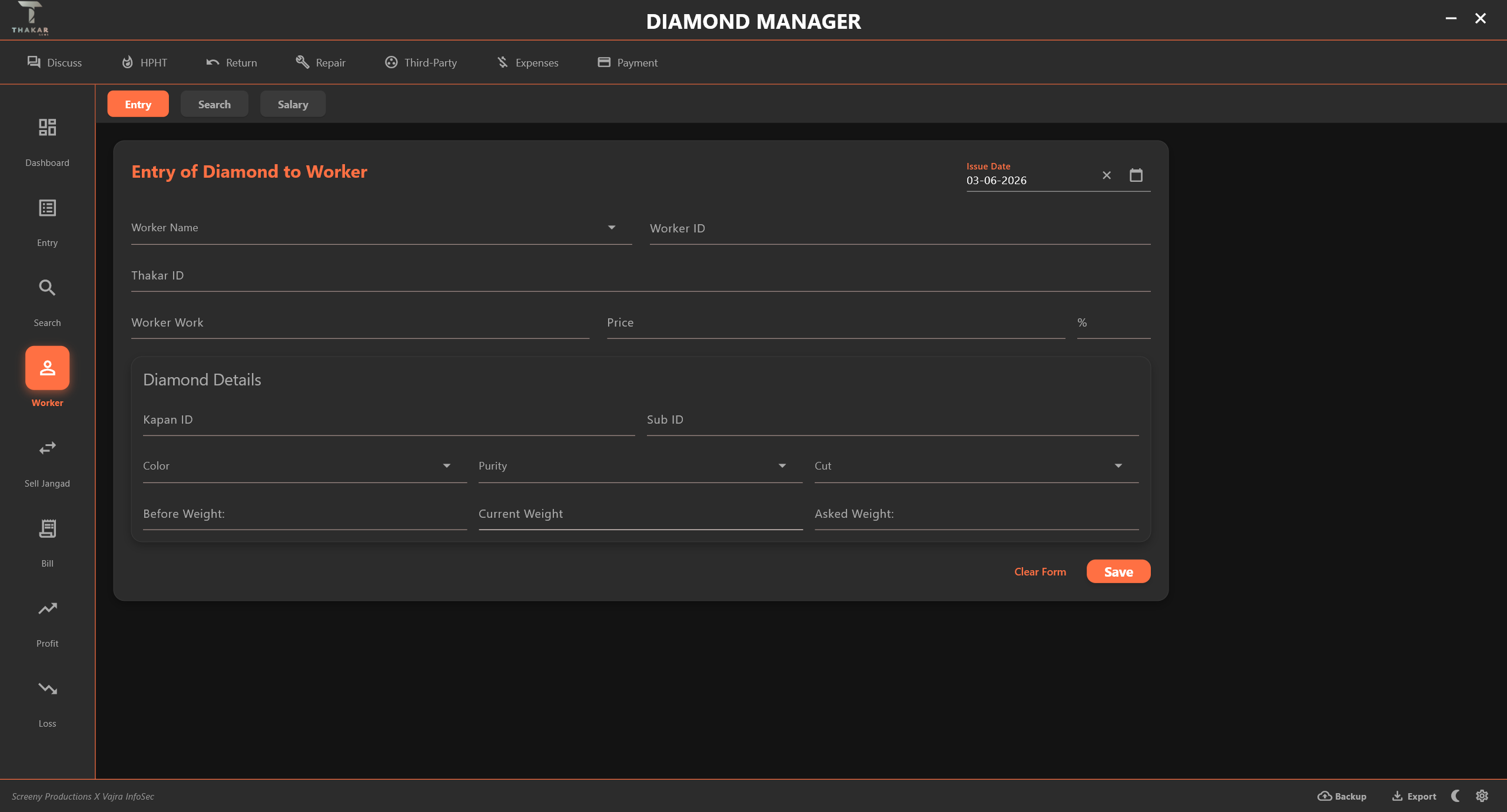This screenshot has width=1507, height=812.
Task: Expand the Color dropdown
Action: [447, 466]
